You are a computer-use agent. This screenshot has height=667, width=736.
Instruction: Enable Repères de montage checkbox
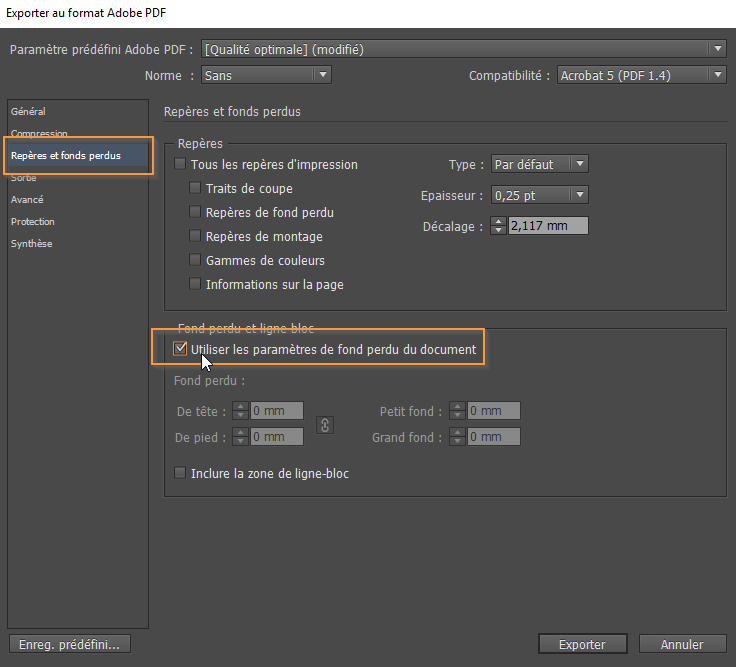195,236
